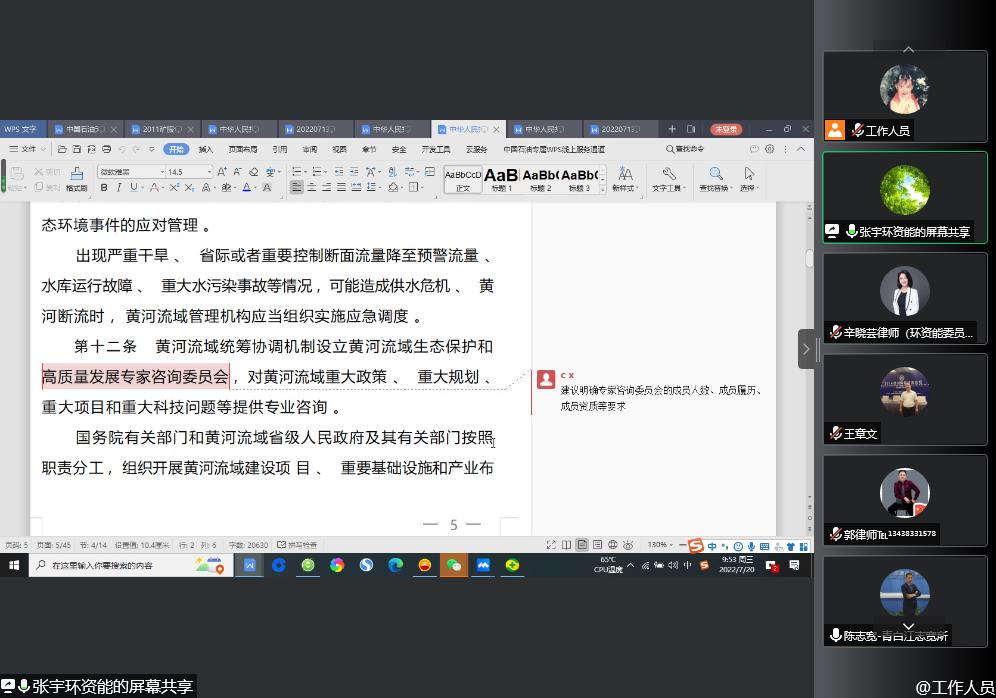Switch to the 审阅 (Review) ribbon tab

click(308, 148)
